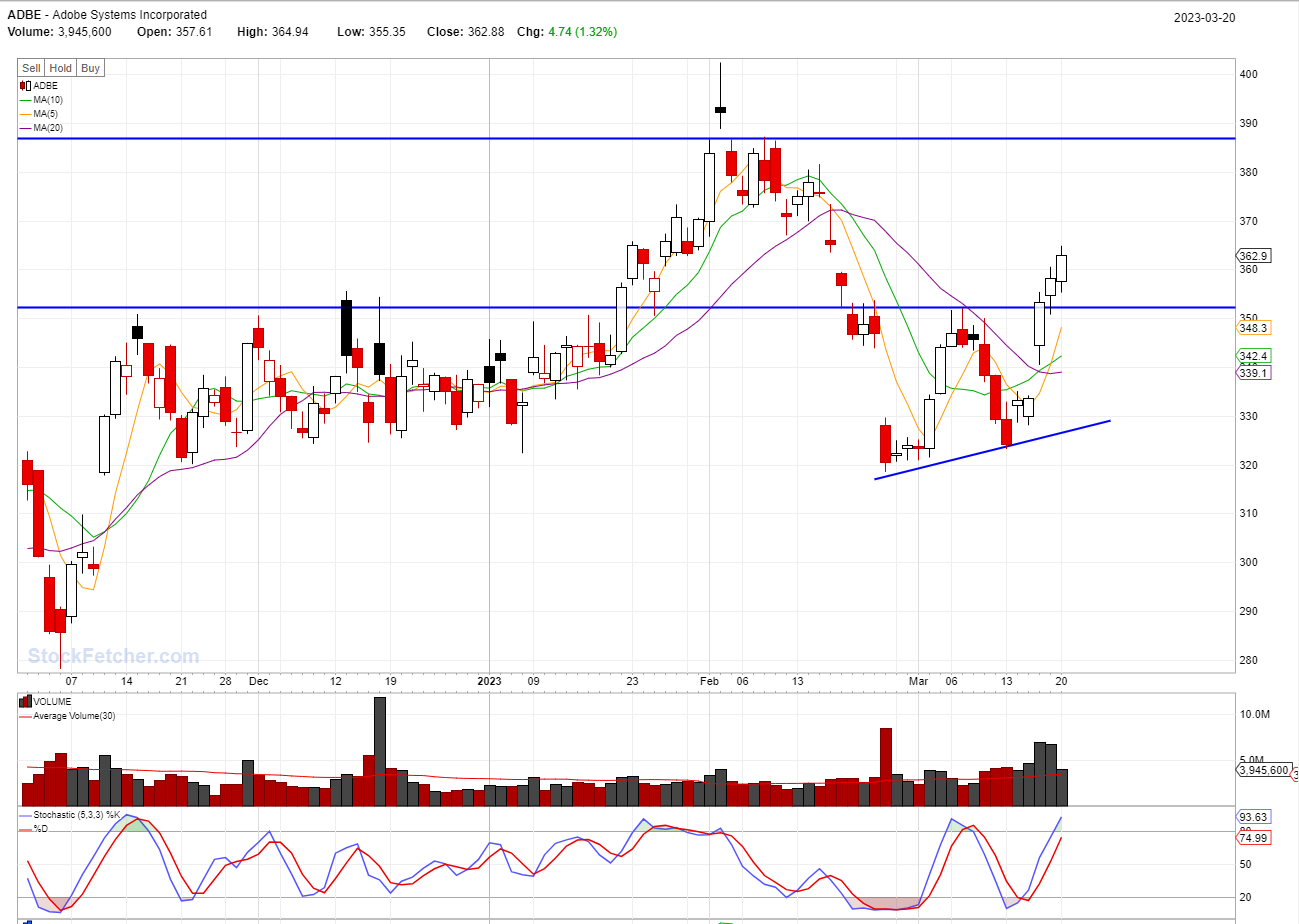1299x924 pixels.
Task: Click the 3,945,600 volume axis tag
Action: (1265, 770)
